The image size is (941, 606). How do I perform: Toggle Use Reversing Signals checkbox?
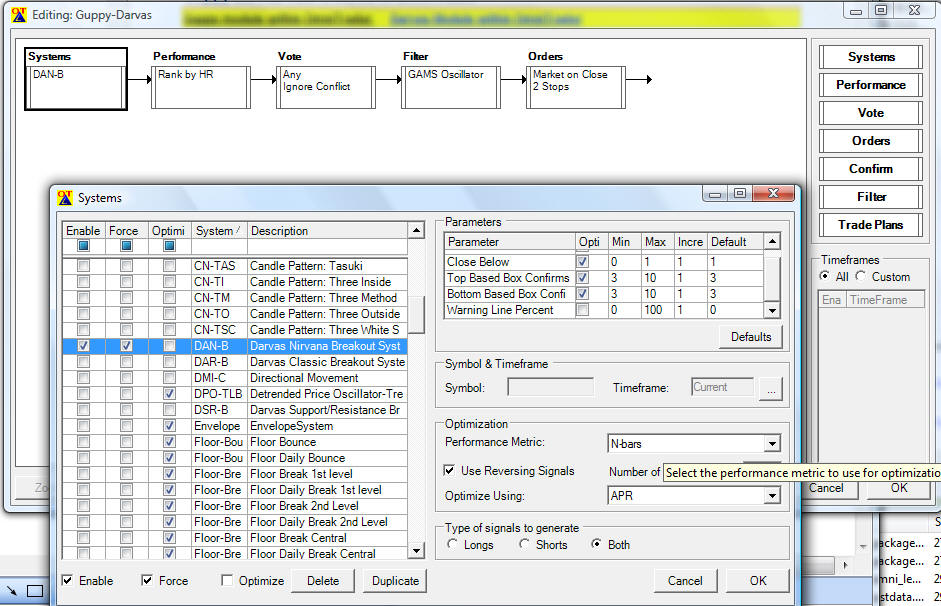coord(449,470)
